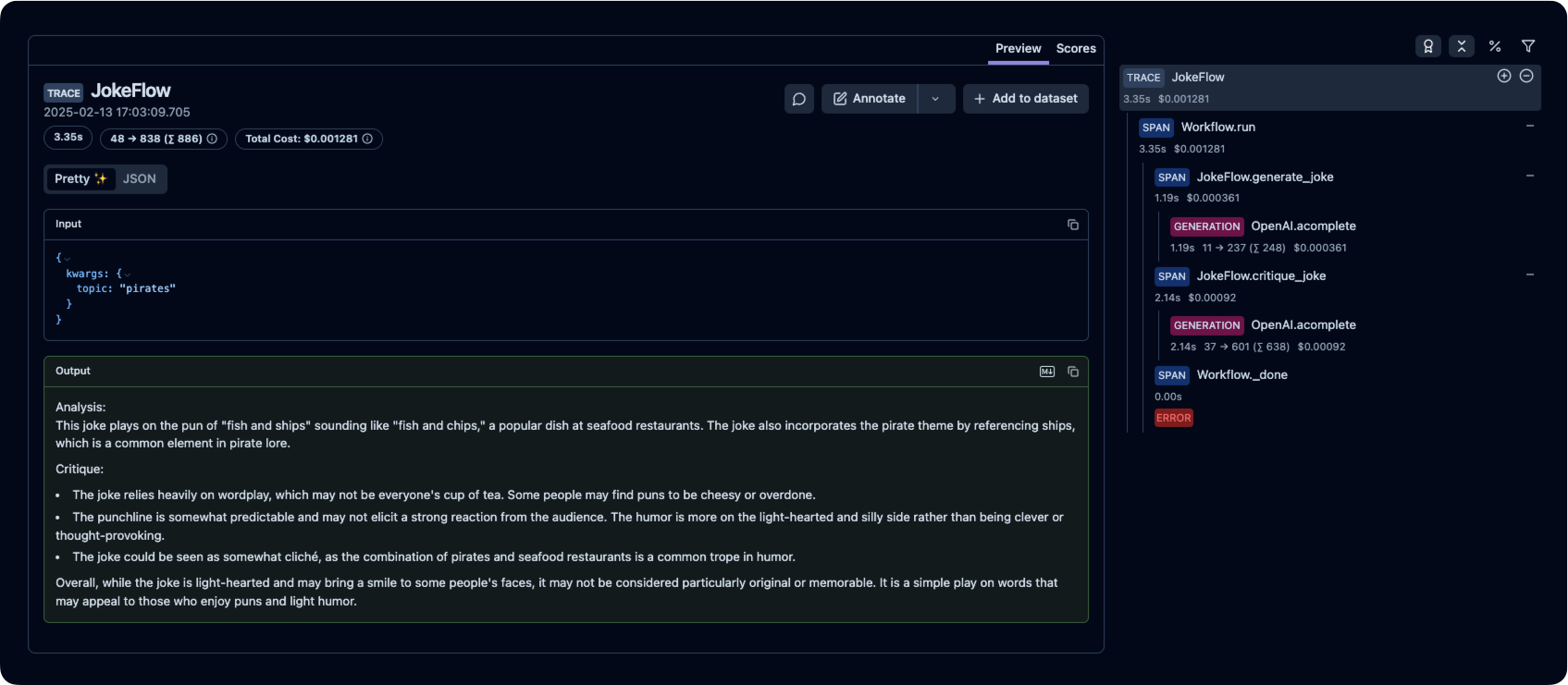1568x685 pixels.
Task: Collapse the JokeFlow.generate_joke span
Action: [1530, 176]
